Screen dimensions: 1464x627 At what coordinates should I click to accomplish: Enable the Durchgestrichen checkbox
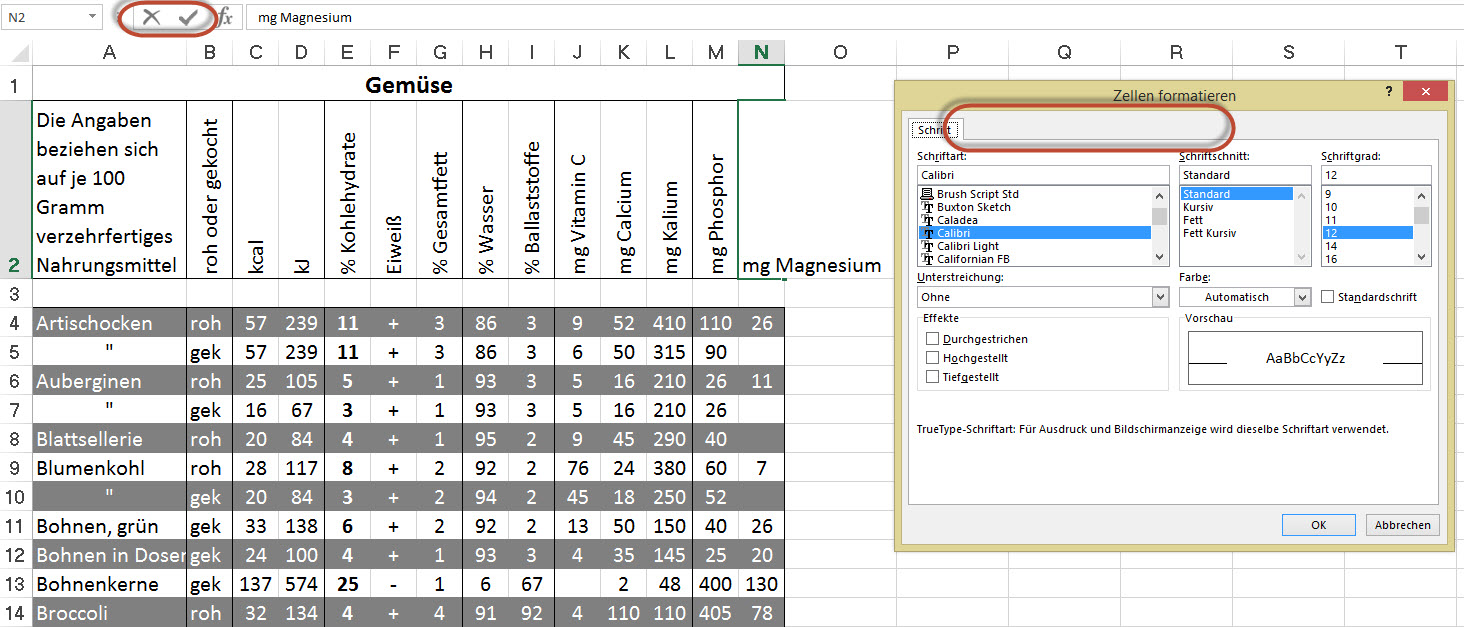[933, 339]
